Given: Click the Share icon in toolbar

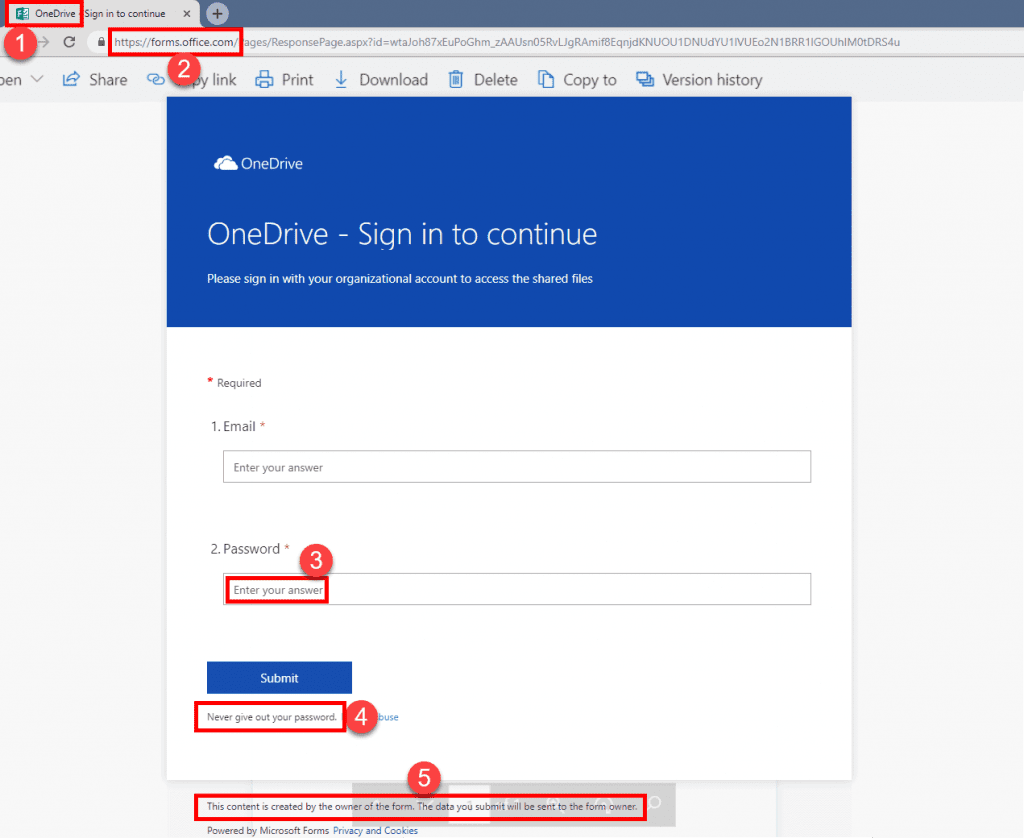Looking at the screenshot, I should [x=71, y=80].
